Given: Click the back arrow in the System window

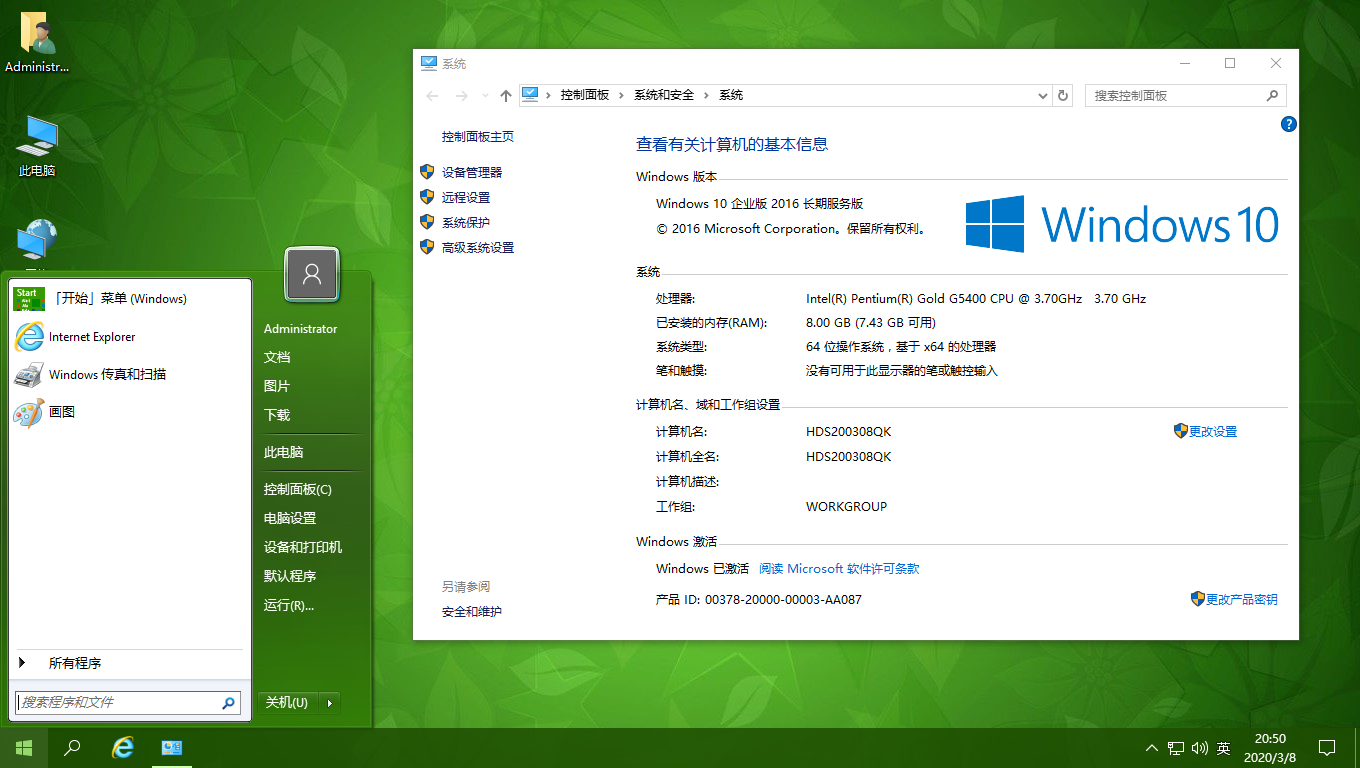Looking at the screenshot, I should (x=432, y=96).
